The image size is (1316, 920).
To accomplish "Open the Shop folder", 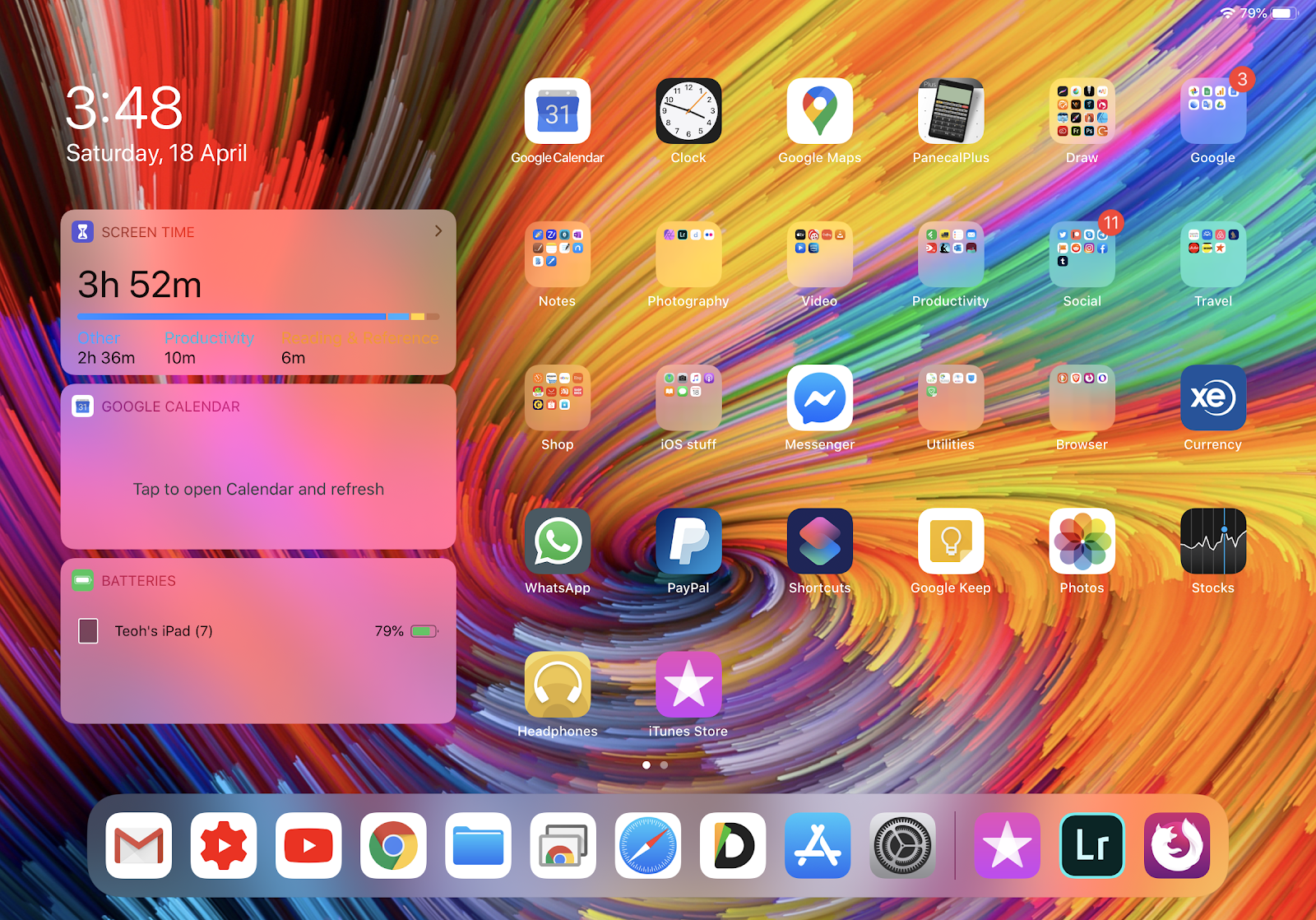I will [x=558, y=397].
